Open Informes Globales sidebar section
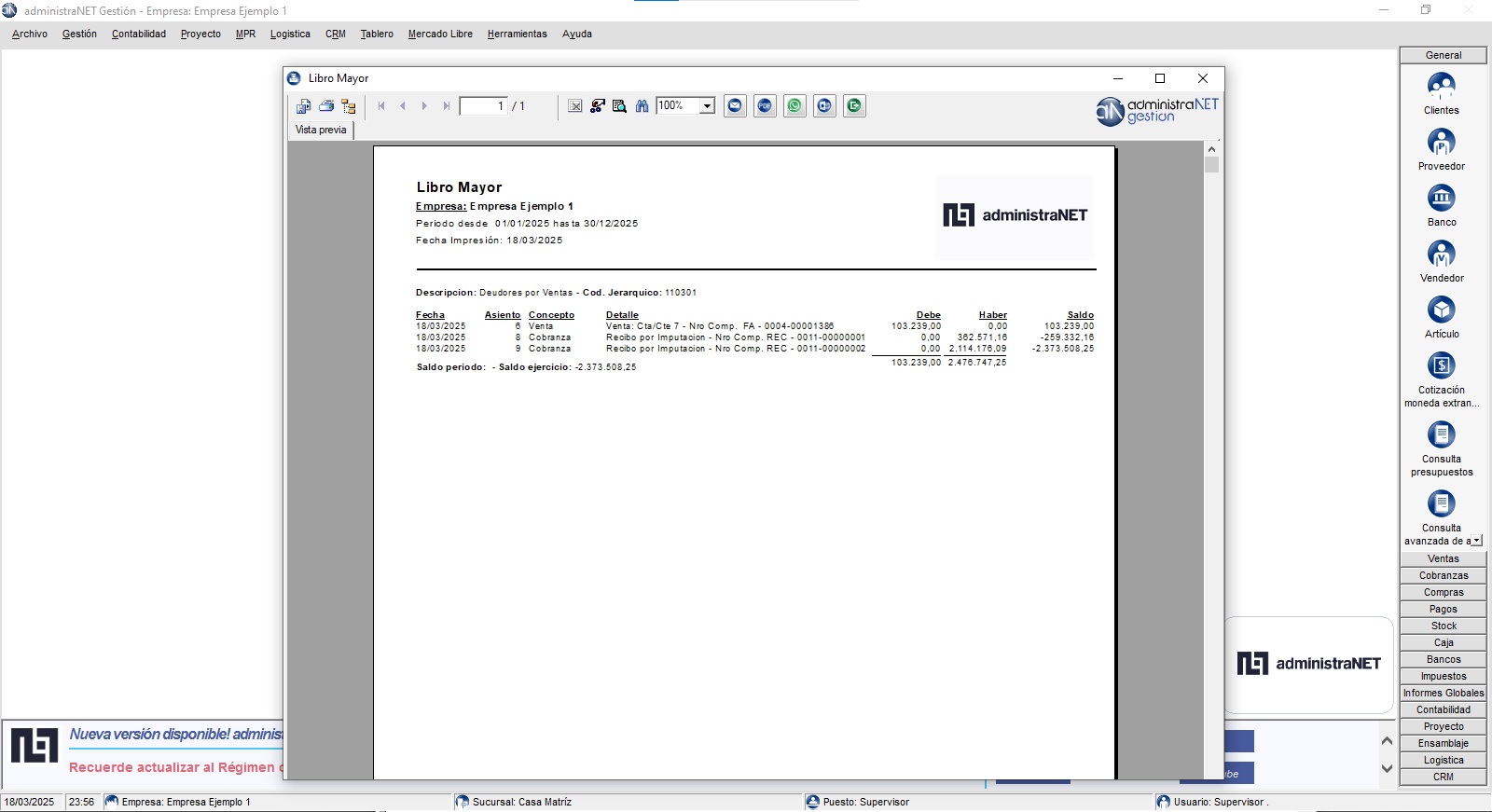The height and width of the screenshot is (812, 1492). coord(1444,693)
